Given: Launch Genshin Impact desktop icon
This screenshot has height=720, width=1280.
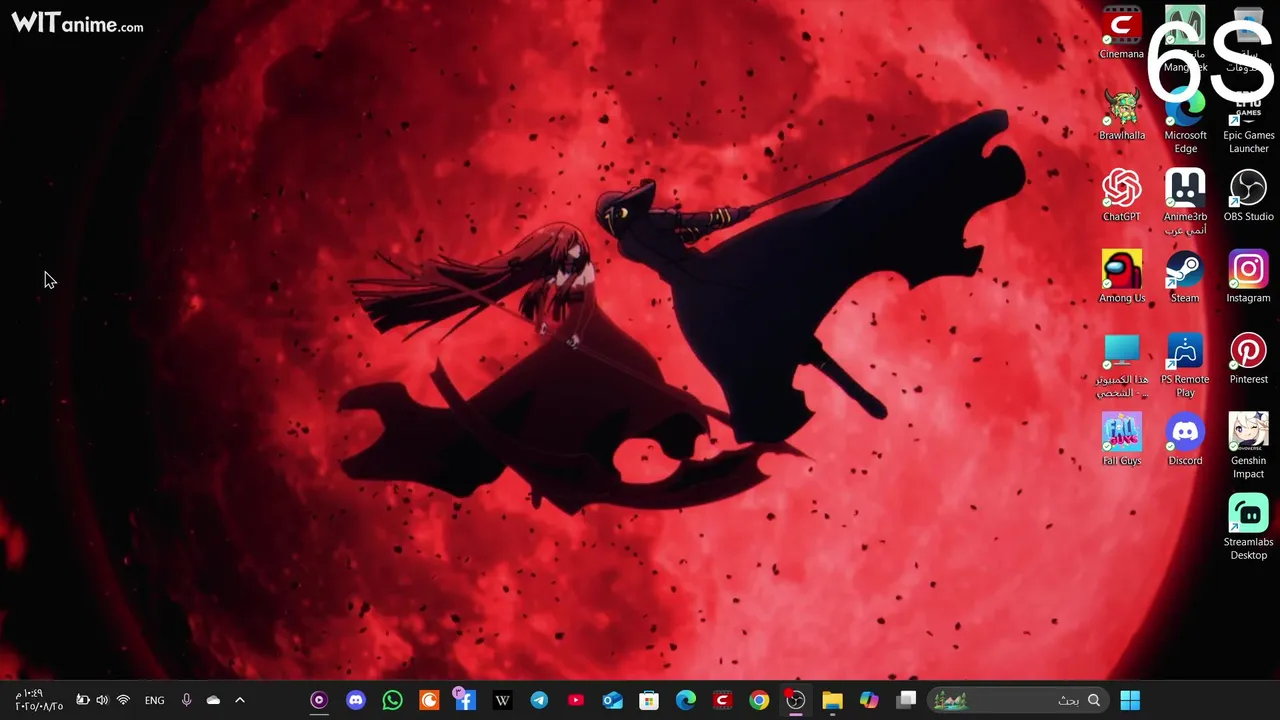Looking at the screenshot, I should [1248, 446].
